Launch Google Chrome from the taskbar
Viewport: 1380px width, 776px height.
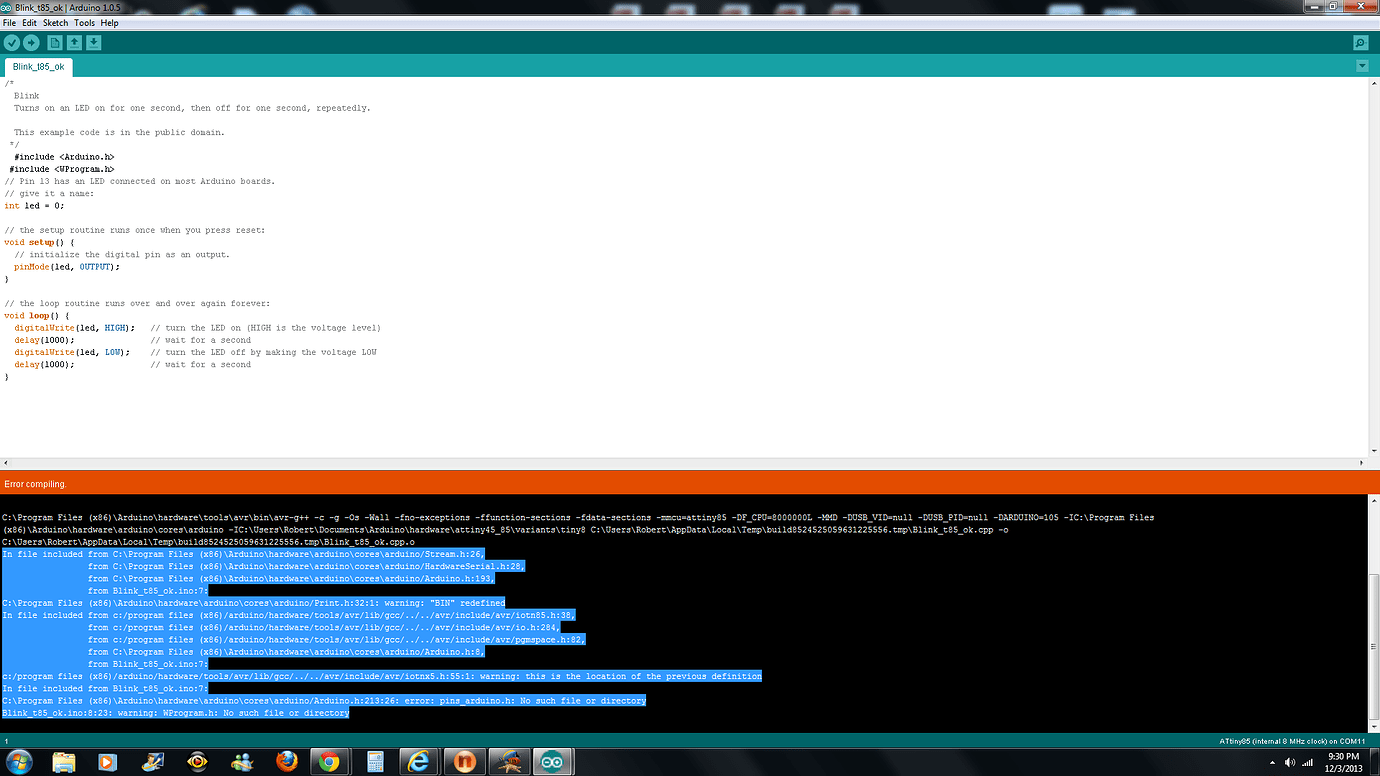click(330, 761)
